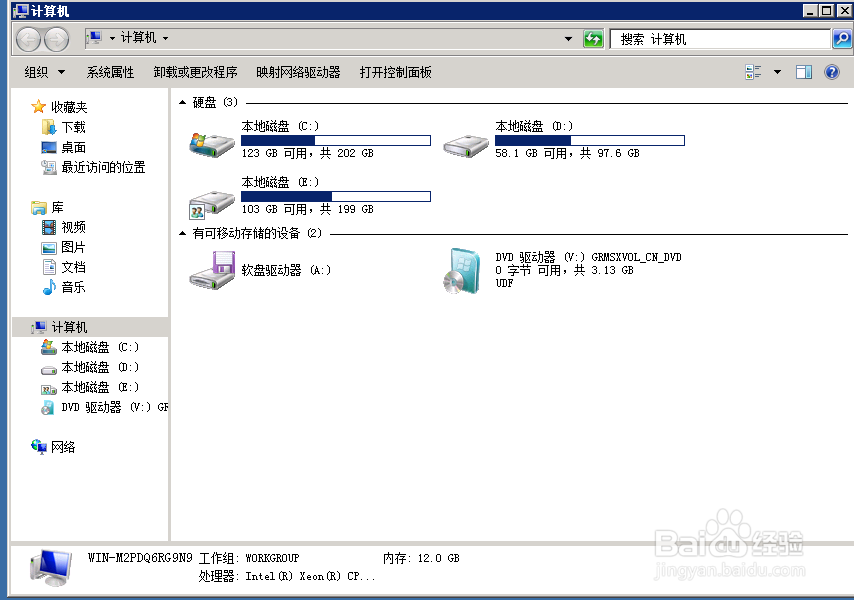Click the Favorites star icon in sidebar
Image resolution: width=854 pixels, height=600 pixels.
(38, 106)
